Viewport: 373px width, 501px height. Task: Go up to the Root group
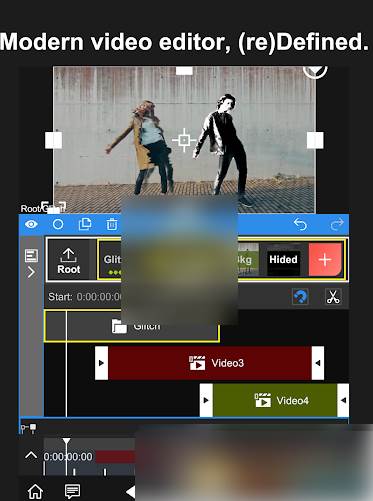[x=69, y=260]
